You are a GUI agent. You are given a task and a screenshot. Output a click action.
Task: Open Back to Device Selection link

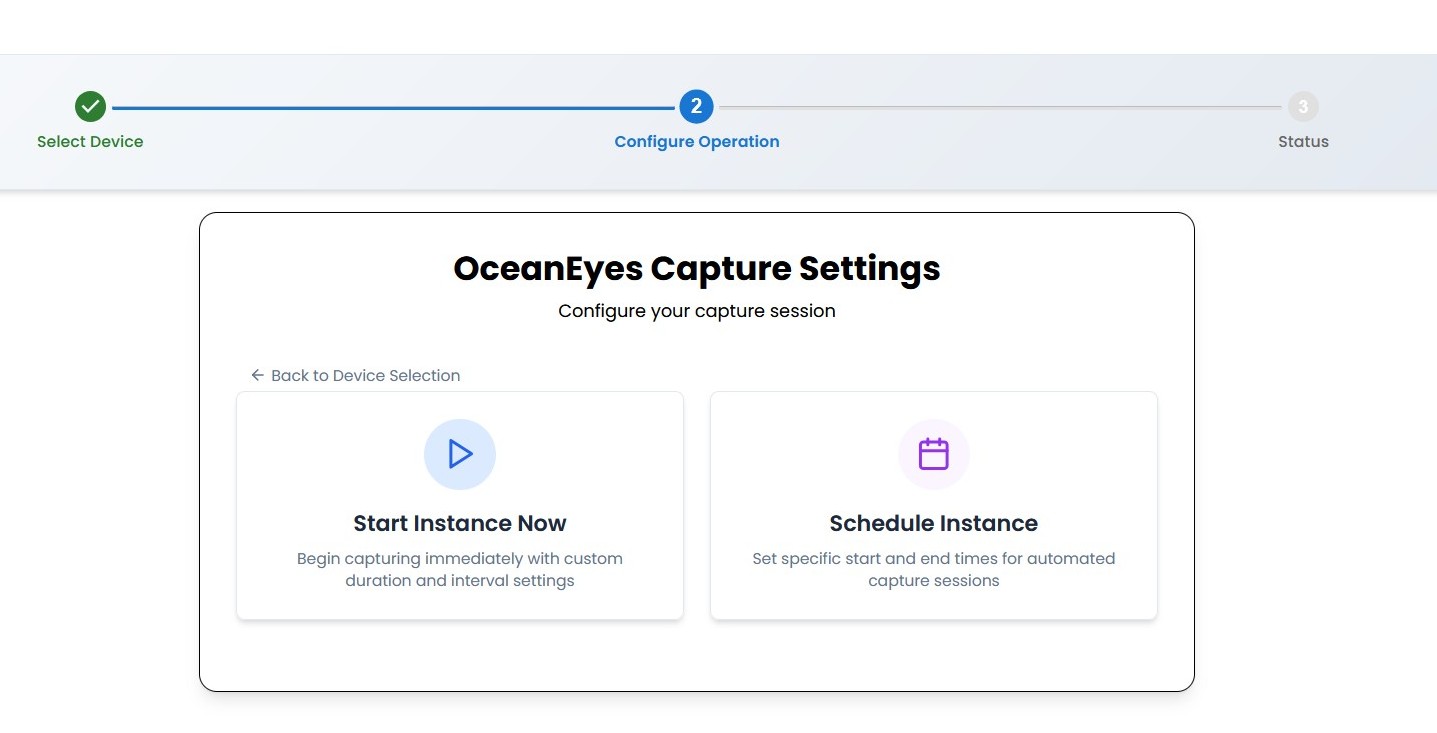355,375
